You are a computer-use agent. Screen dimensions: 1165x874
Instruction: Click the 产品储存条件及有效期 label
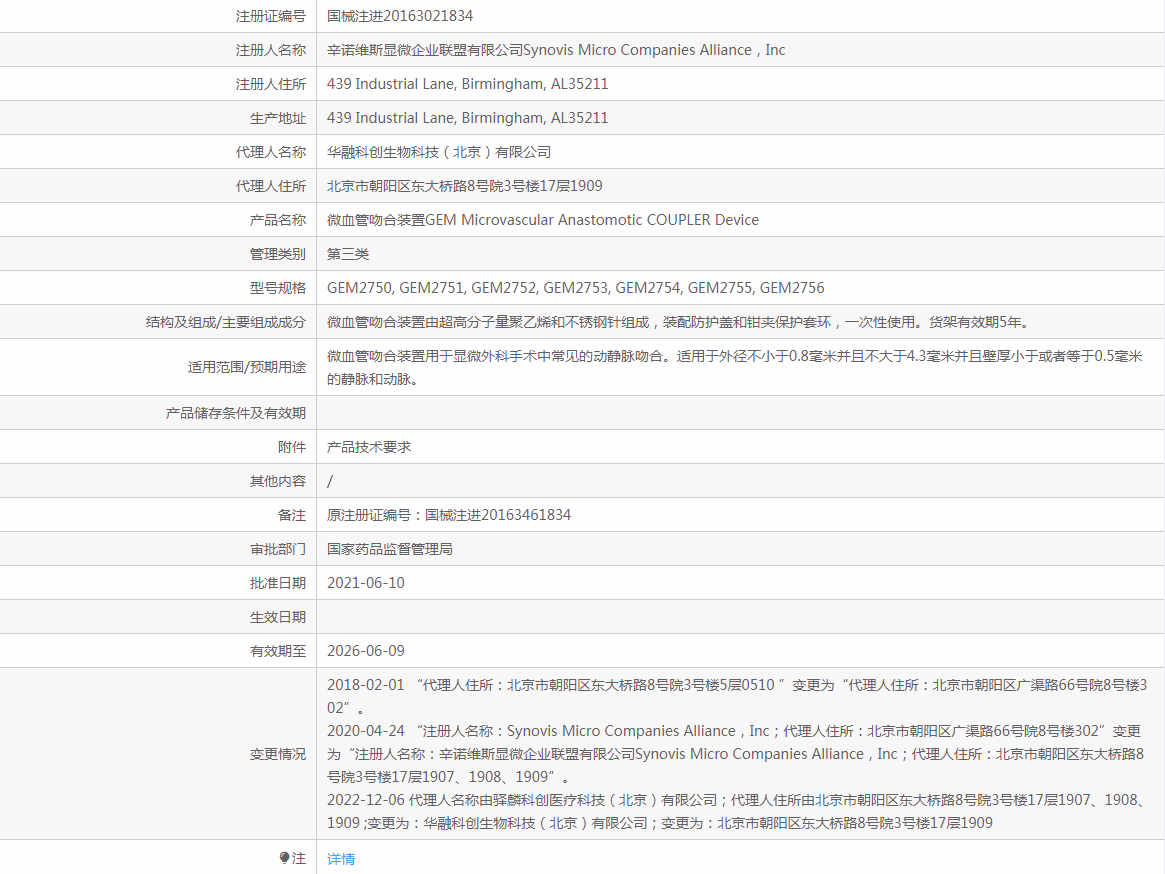pos(236,413)
